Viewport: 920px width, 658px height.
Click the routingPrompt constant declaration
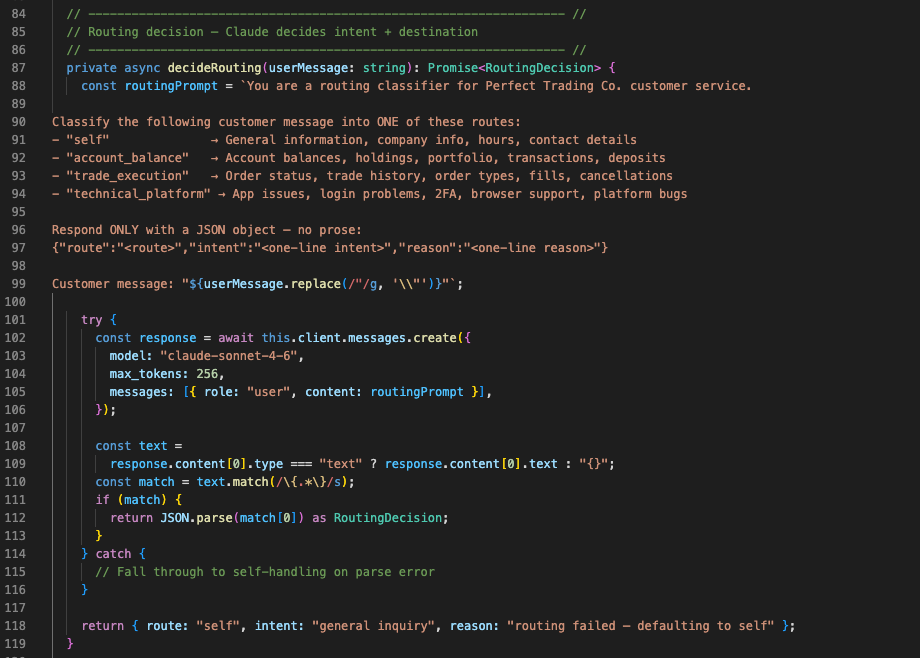click(x=171, y=86)
